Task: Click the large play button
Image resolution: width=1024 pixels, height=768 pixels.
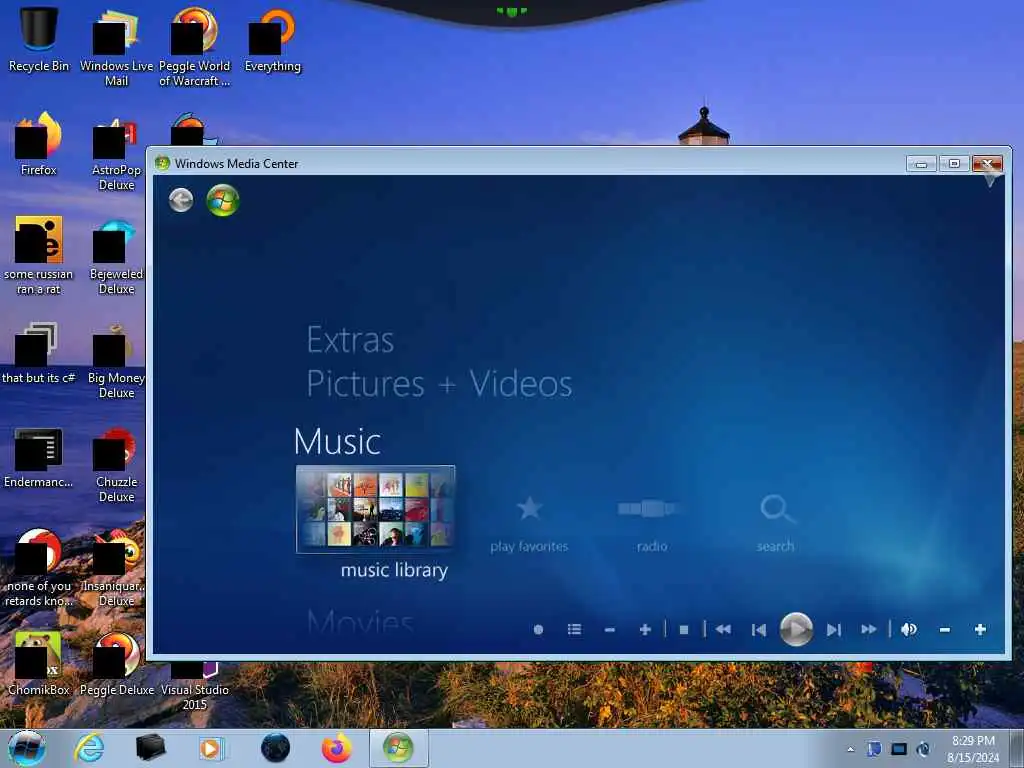Action: [x=796, y=630]
